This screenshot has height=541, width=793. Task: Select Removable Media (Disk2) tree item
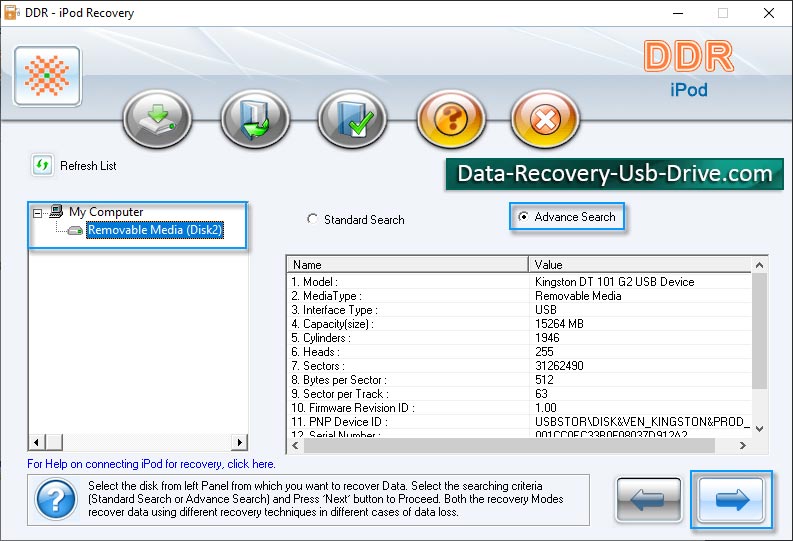(x=155, y=230)
